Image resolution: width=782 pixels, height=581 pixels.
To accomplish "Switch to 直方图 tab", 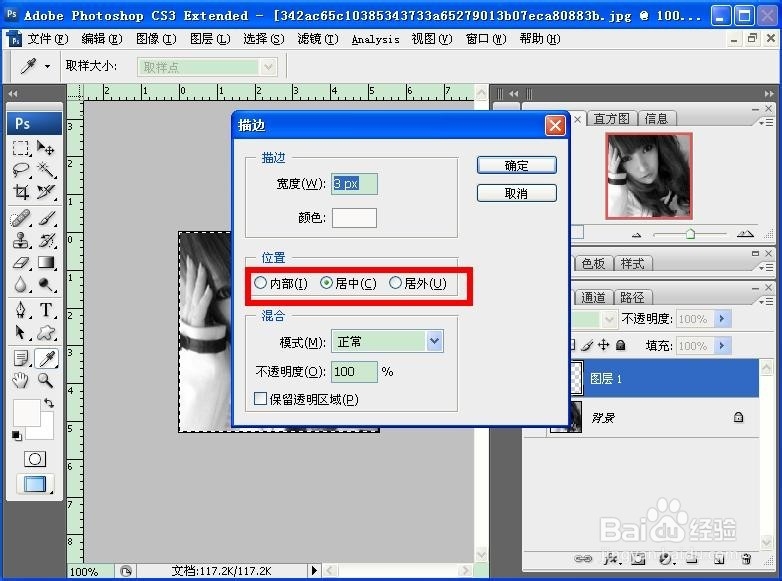I will tap(611, 119).
